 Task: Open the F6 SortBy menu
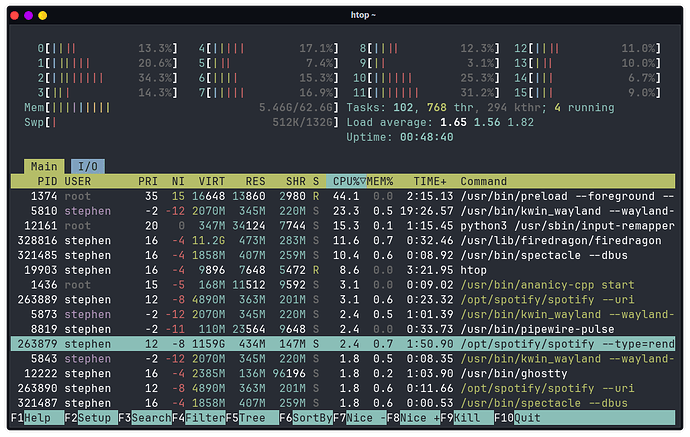point(306,418)
